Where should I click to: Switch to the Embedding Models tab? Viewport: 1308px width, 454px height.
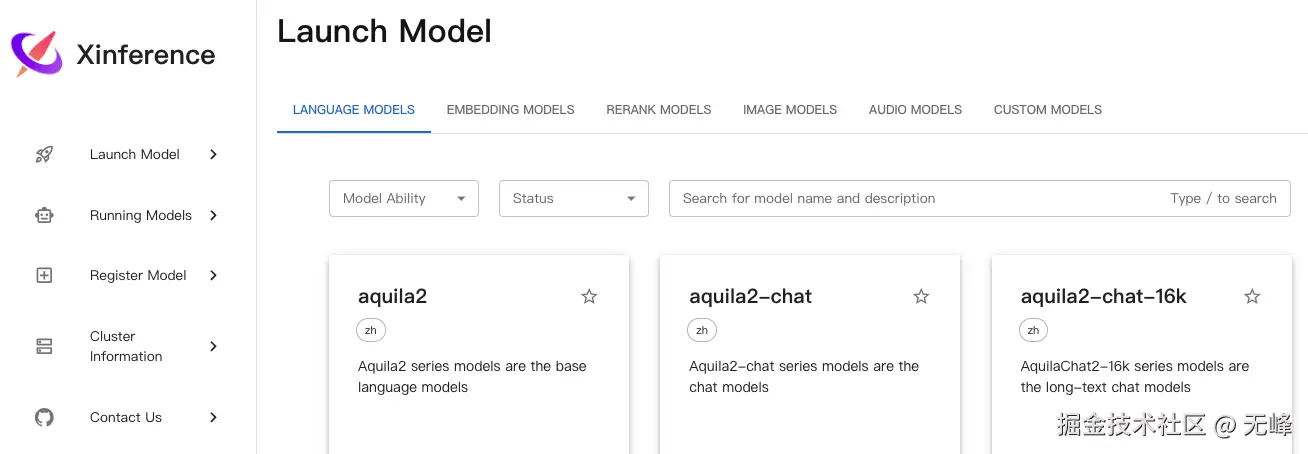click(510, 109)
